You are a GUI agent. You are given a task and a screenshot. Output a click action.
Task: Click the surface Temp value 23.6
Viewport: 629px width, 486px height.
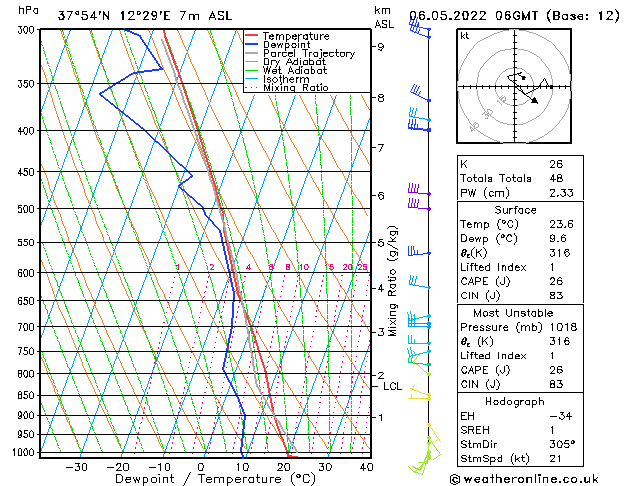tap(561, 224)
